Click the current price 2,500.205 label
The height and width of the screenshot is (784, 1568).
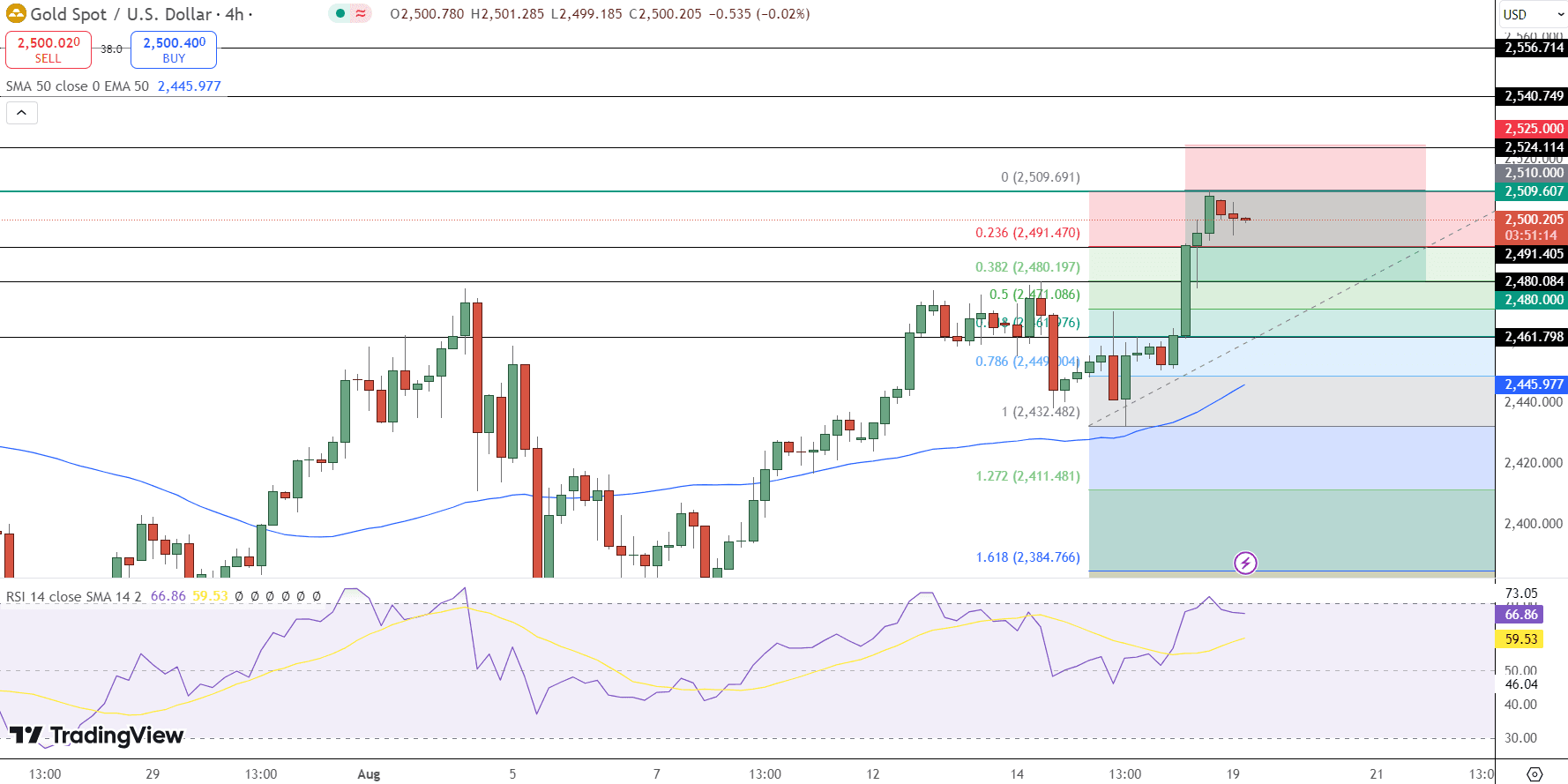click(x=1532, y=220)
